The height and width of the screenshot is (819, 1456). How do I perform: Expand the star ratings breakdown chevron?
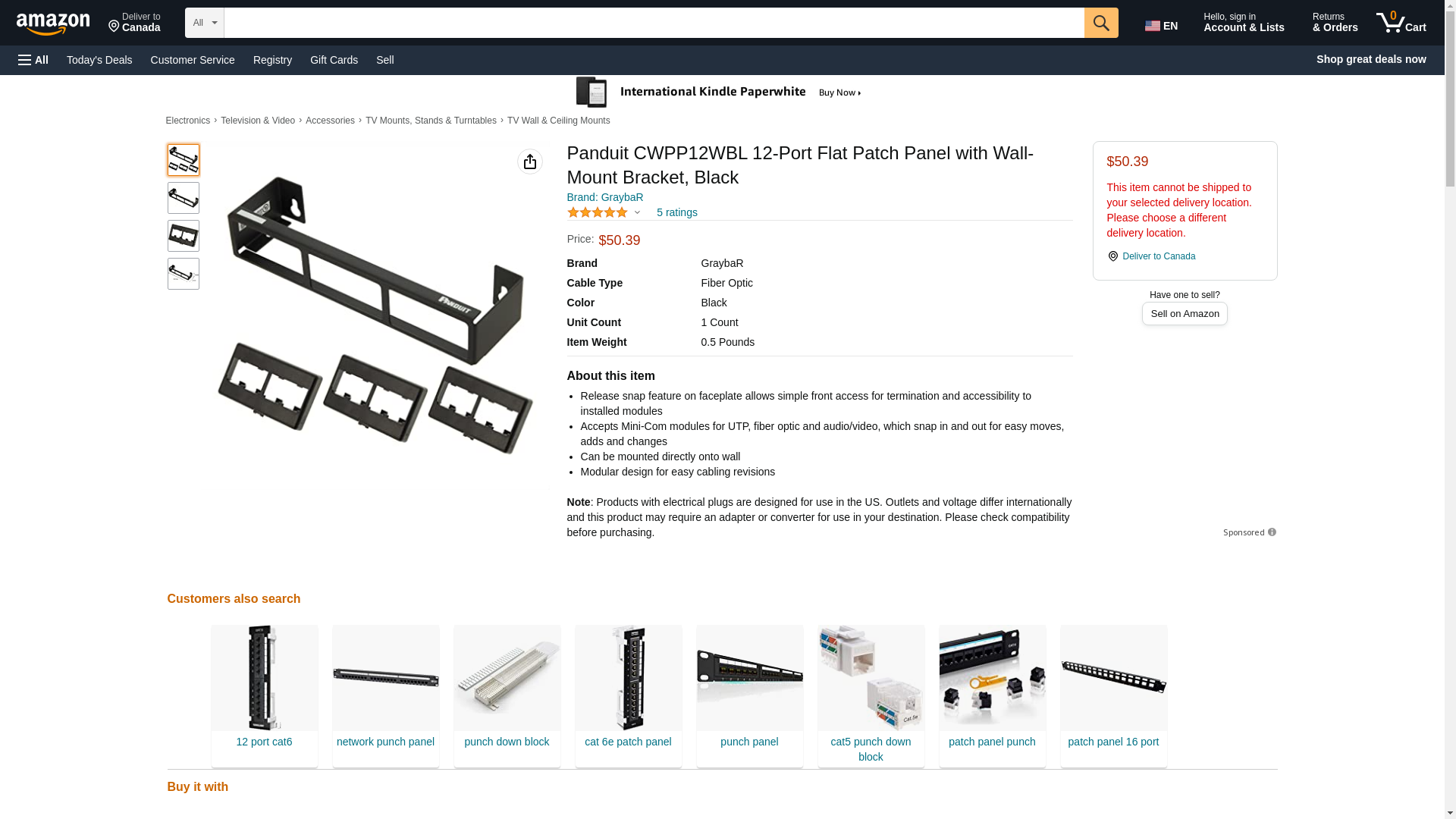[x=637, y=213]
